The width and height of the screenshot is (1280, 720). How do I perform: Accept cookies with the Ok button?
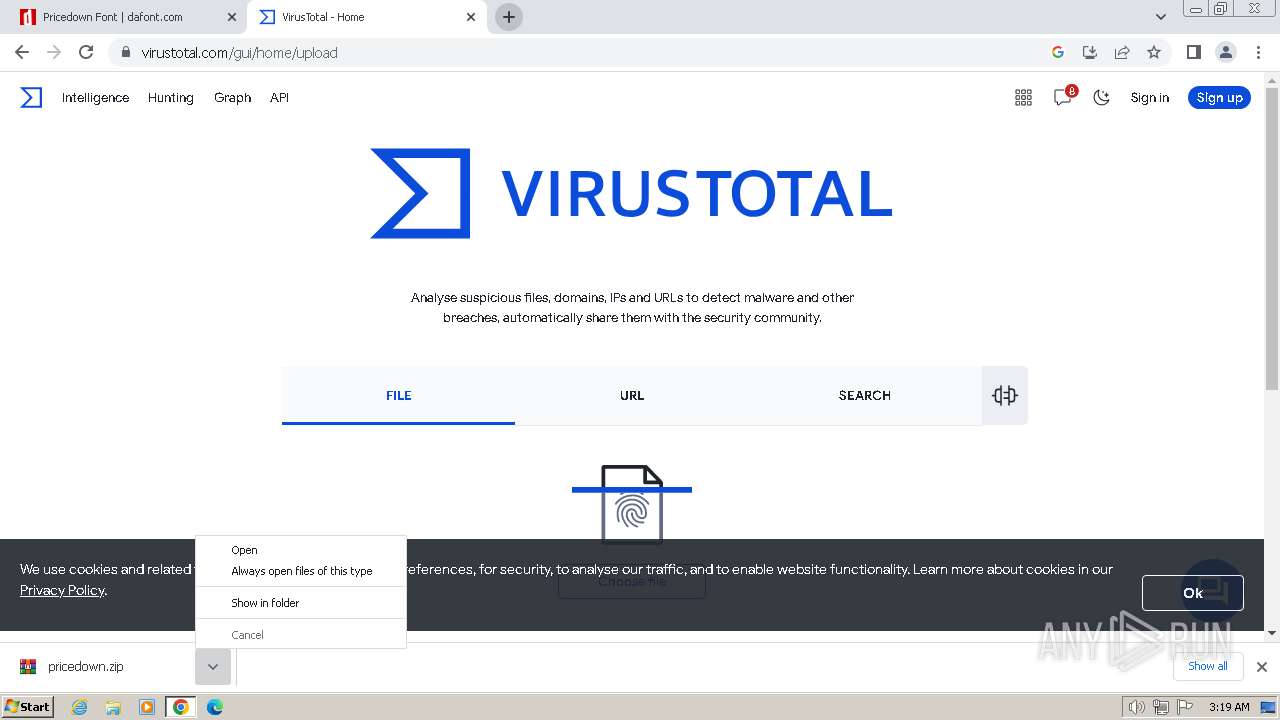[1192, 593]
